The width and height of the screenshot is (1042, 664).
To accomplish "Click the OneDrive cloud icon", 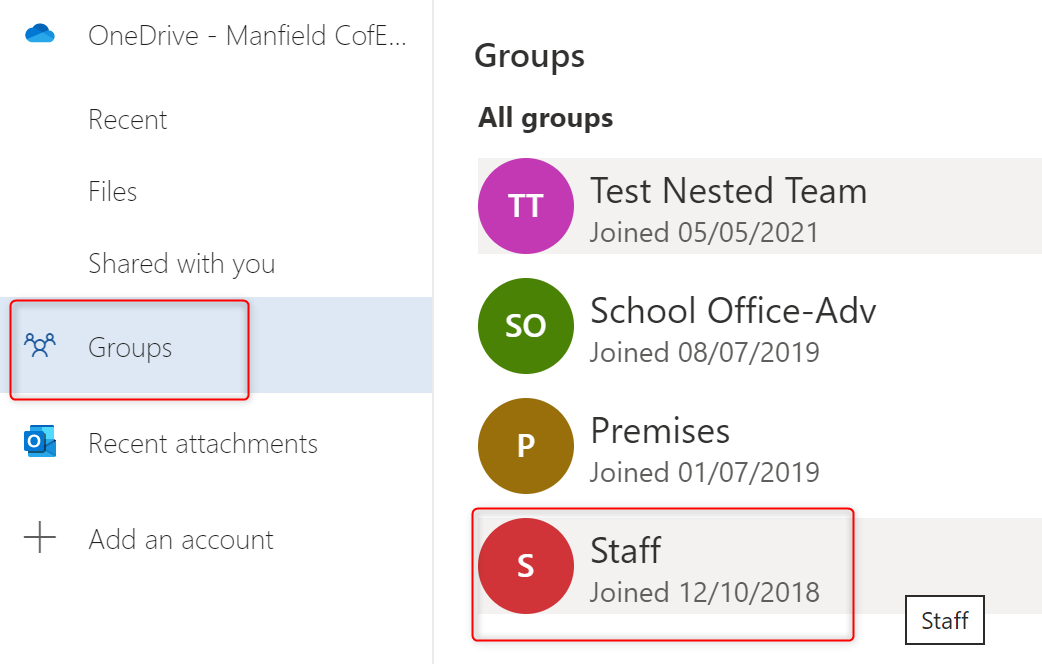I will tap(40, 35).
